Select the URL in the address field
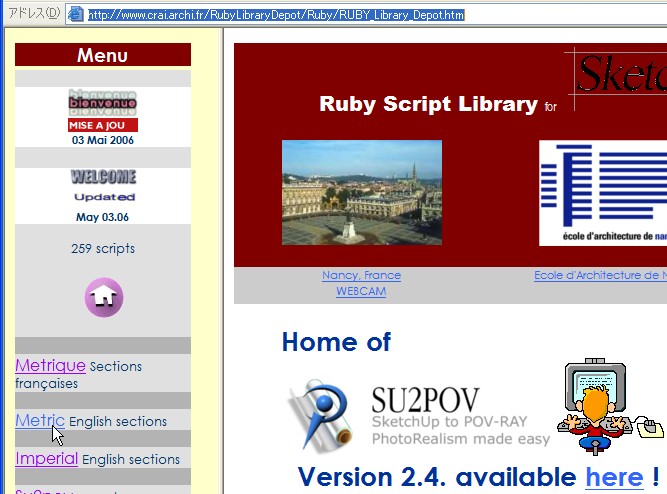Viewport: 667px width, 494px height. [x=276, y=15]
